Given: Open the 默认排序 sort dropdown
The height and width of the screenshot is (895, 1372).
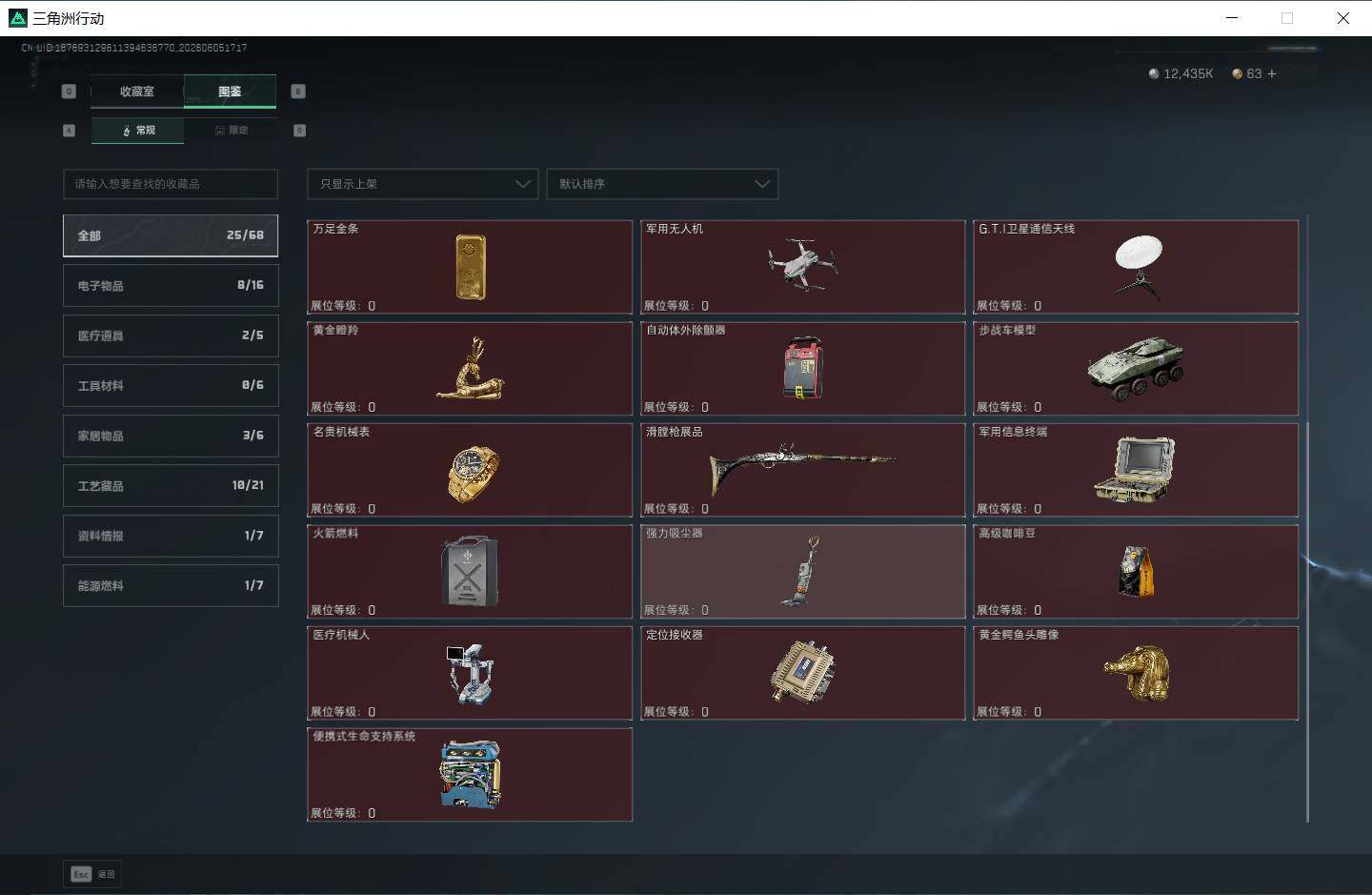Looking at the screenshot, I should point(662,184).
